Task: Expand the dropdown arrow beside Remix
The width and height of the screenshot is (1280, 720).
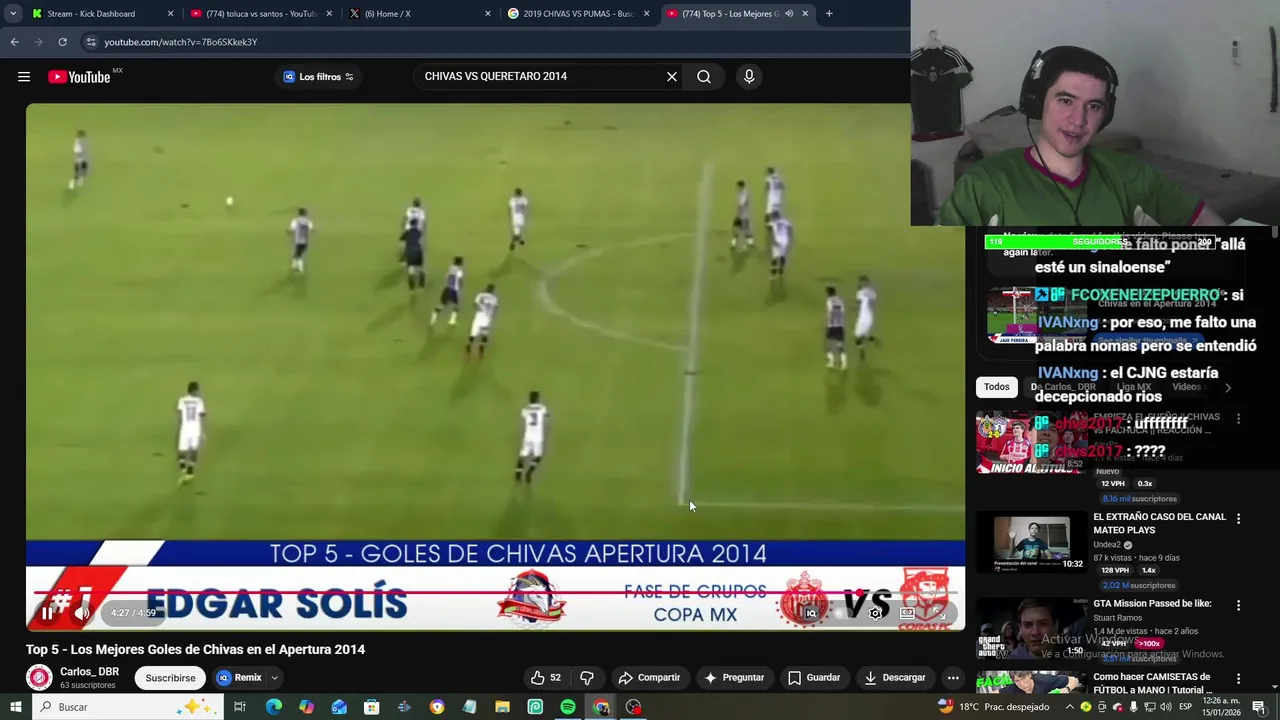Action: (x=274, y=678)
